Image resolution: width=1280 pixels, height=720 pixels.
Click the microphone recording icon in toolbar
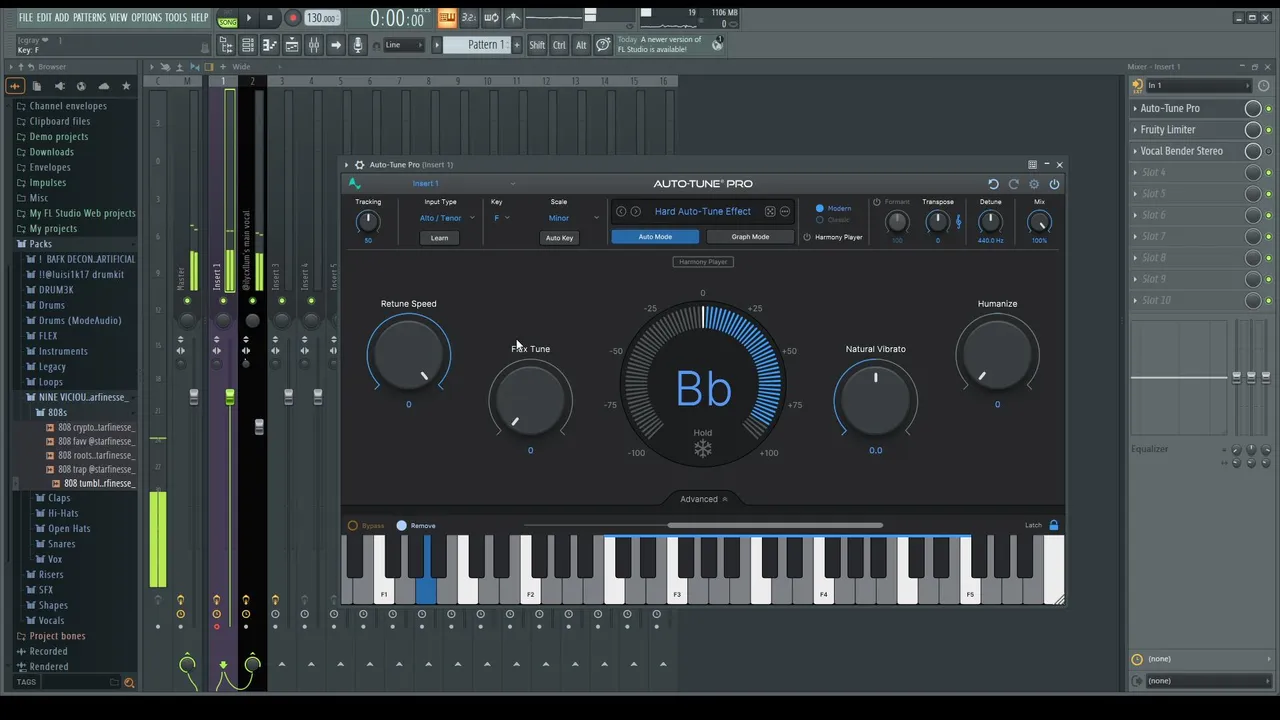[x=358, y=45]
